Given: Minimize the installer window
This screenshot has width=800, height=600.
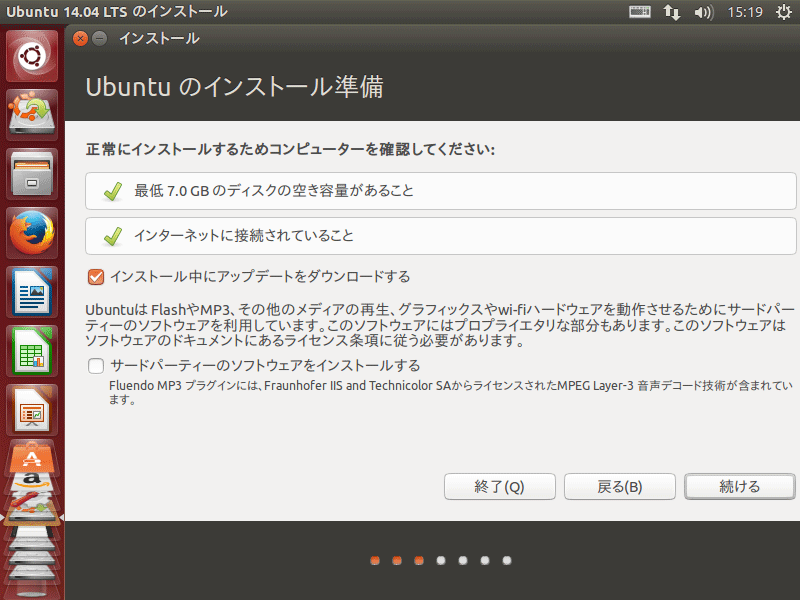Looking at the screenshot, I should click(100, 39).
